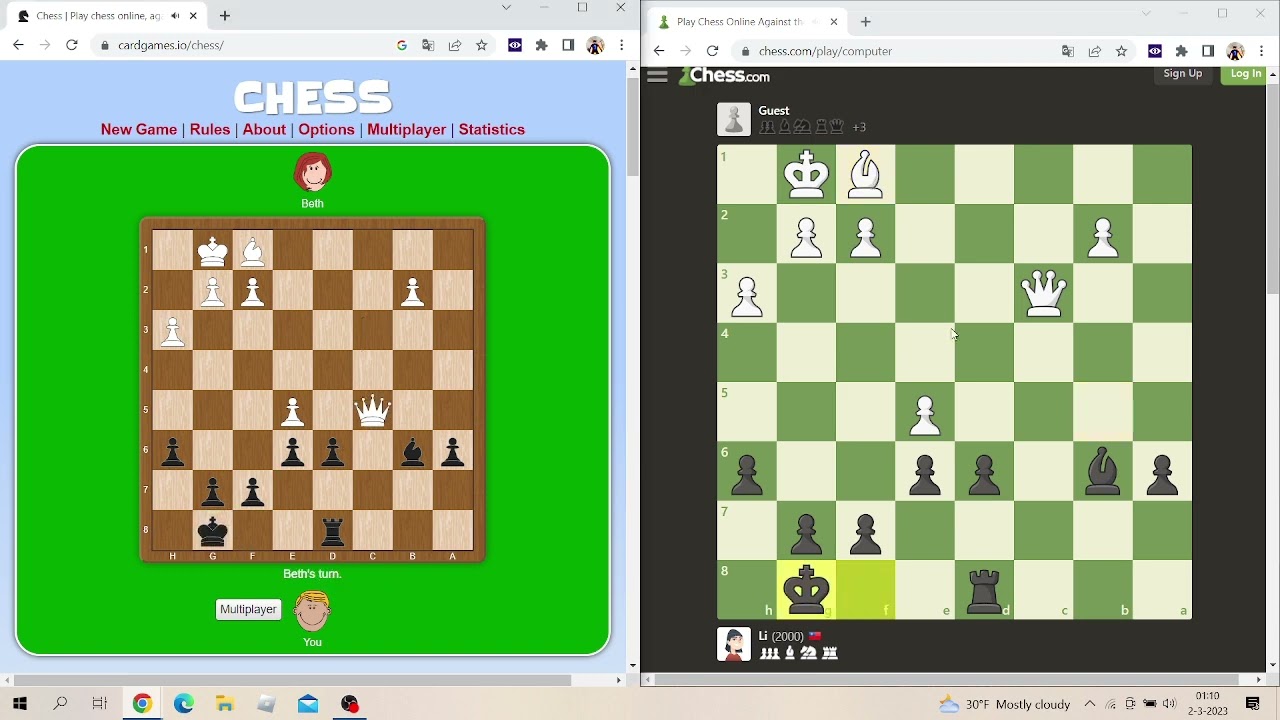Open New Game on cardgames.io
The image size is (1280, 720).
(x=139, y=129)
